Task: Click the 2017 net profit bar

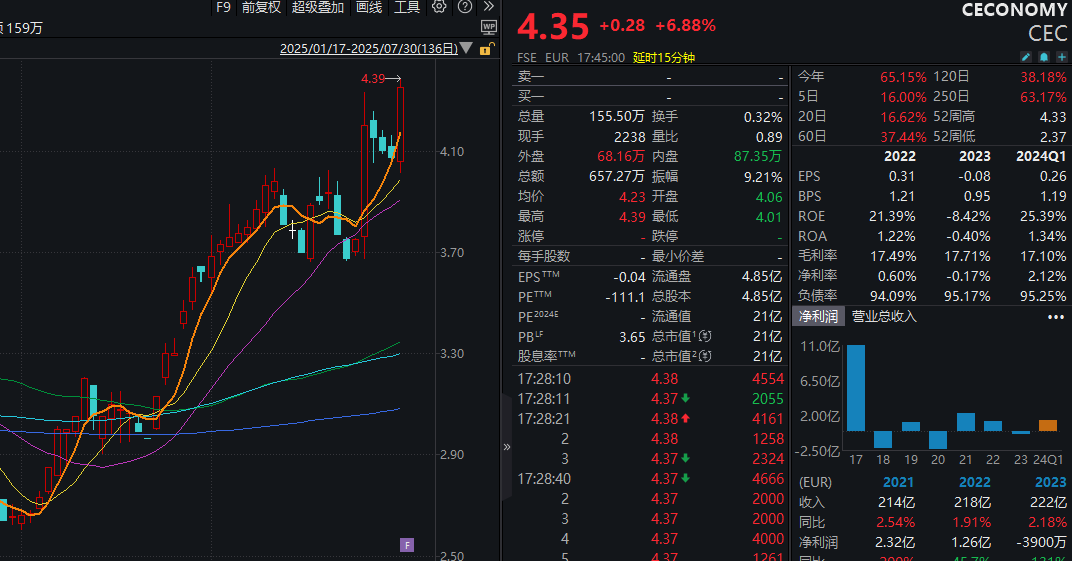Action: coord(856,388)
